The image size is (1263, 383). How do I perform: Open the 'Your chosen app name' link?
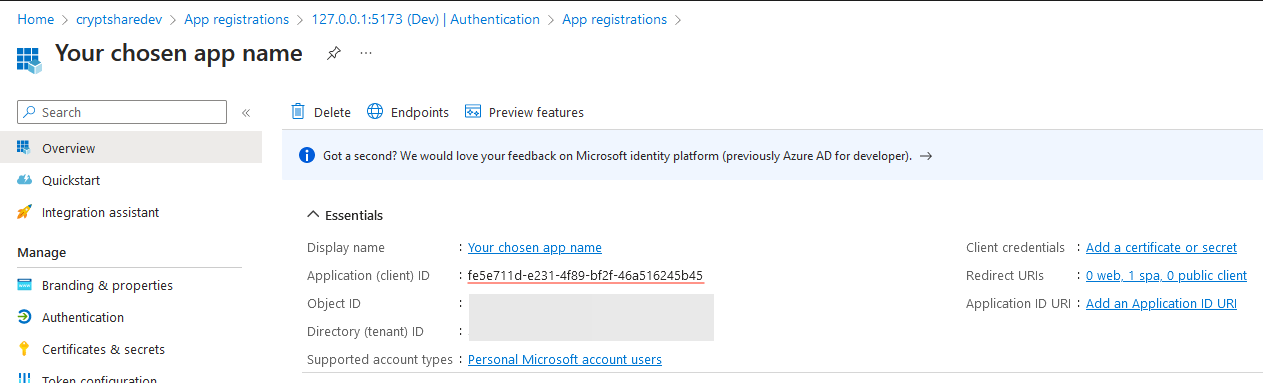535,247
